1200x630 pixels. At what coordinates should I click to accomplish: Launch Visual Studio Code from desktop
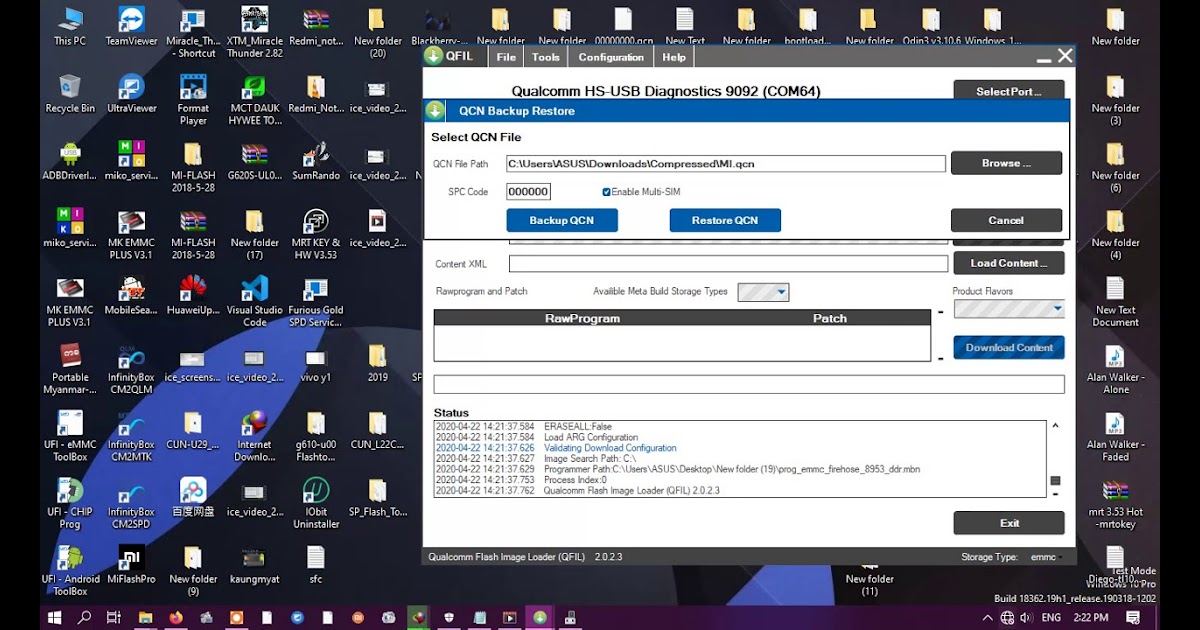254,302
